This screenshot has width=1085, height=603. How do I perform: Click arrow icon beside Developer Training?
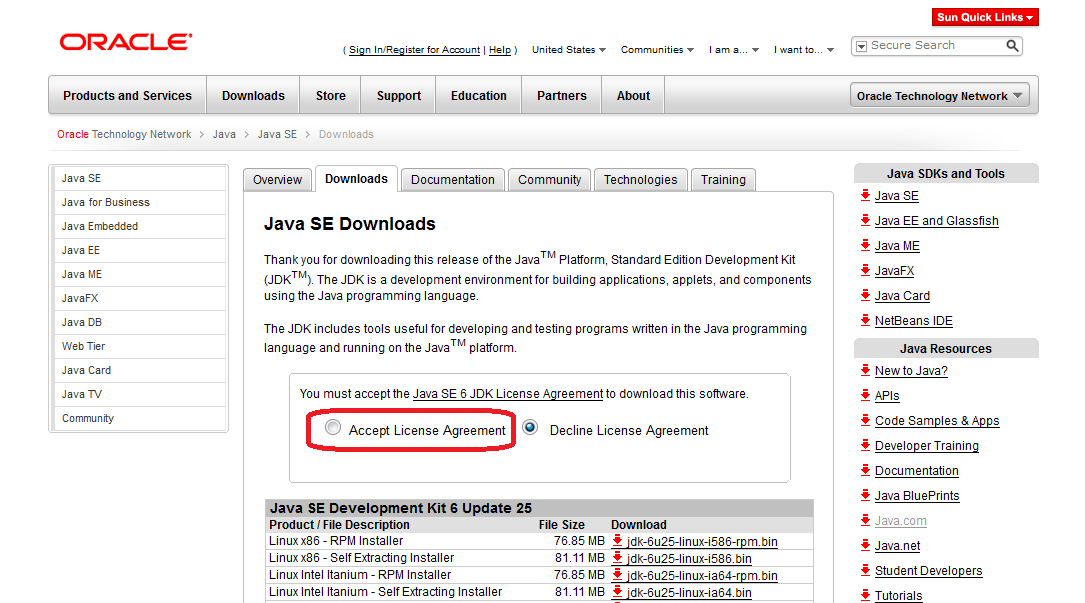coord(865,444)
